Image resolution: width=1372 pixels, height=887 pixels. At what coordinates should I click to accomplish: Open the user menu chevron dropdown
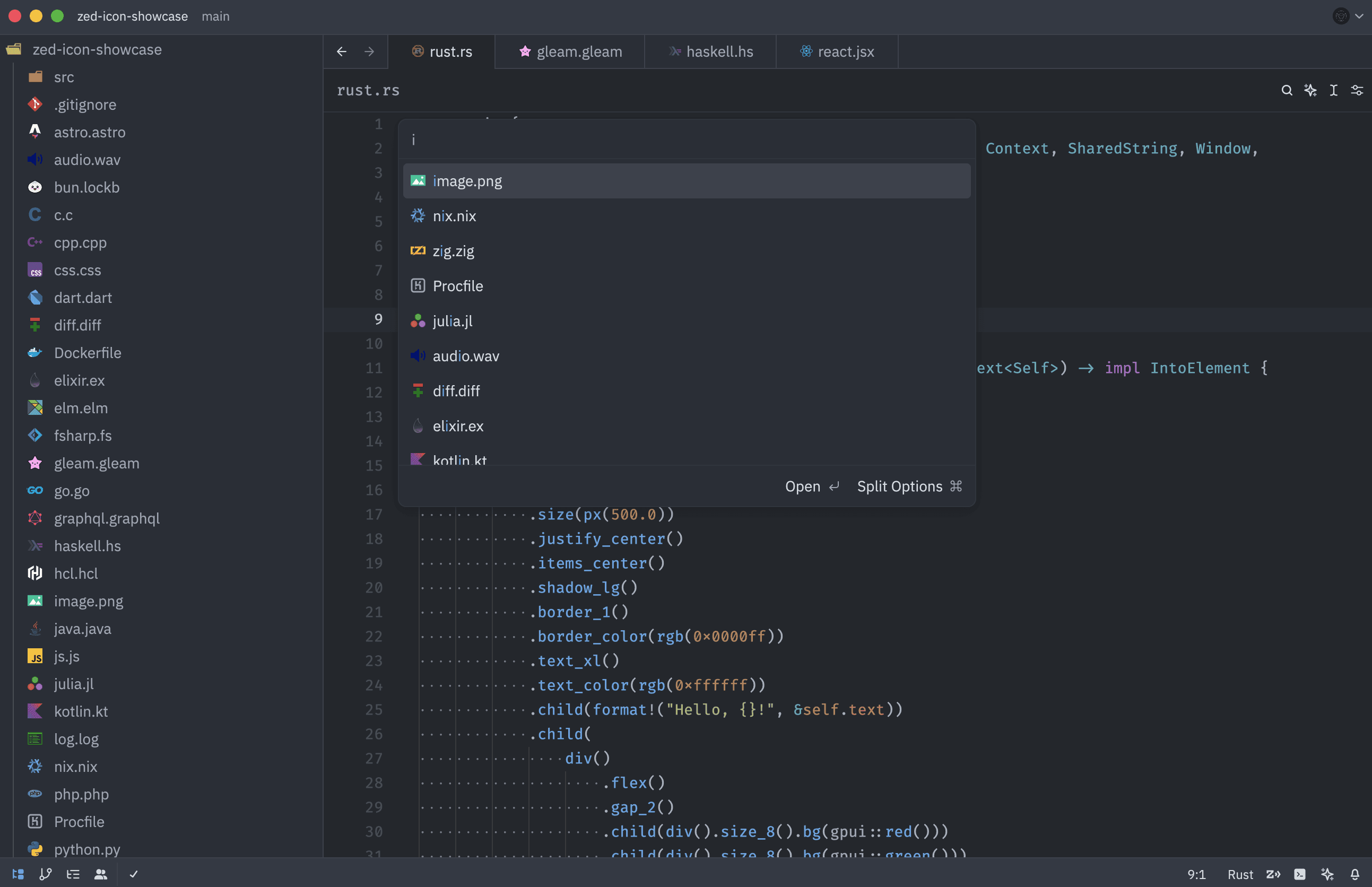point(1359,16)
